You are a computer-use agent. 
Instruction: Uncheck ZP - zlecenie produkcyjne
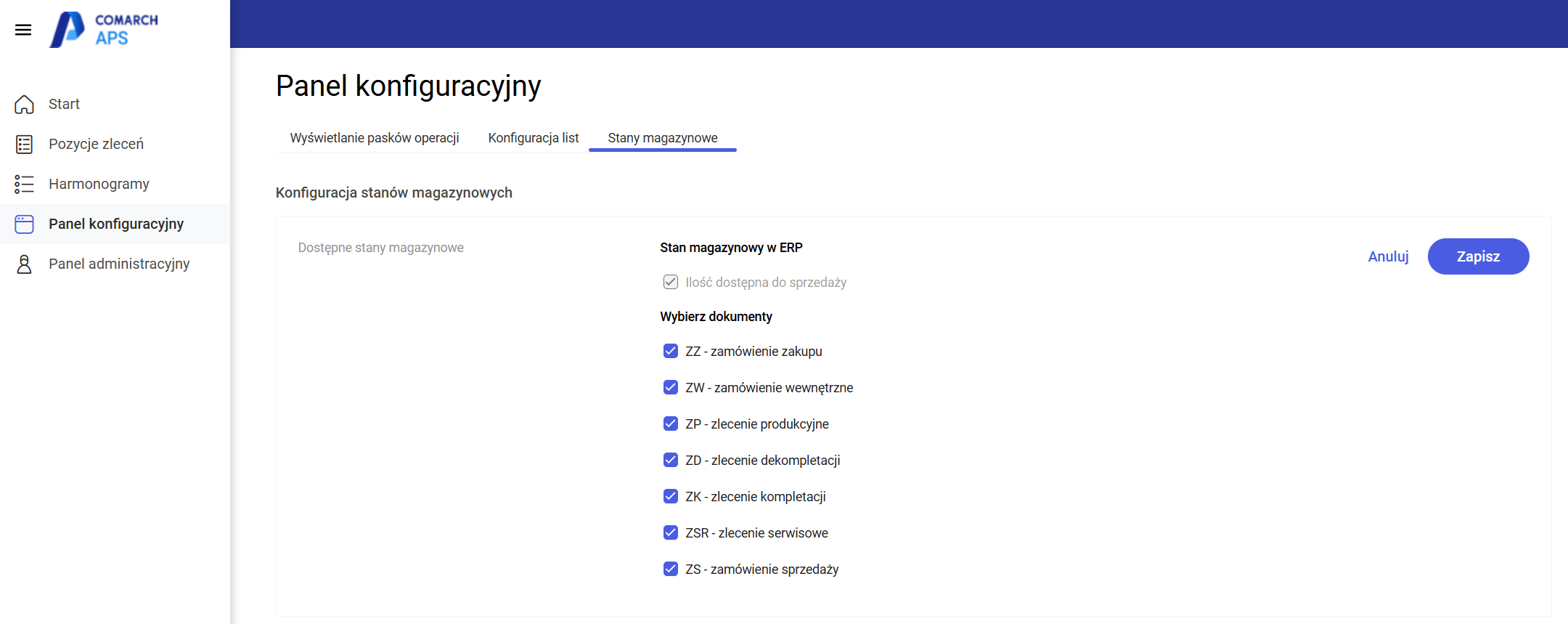click(671, 424)
